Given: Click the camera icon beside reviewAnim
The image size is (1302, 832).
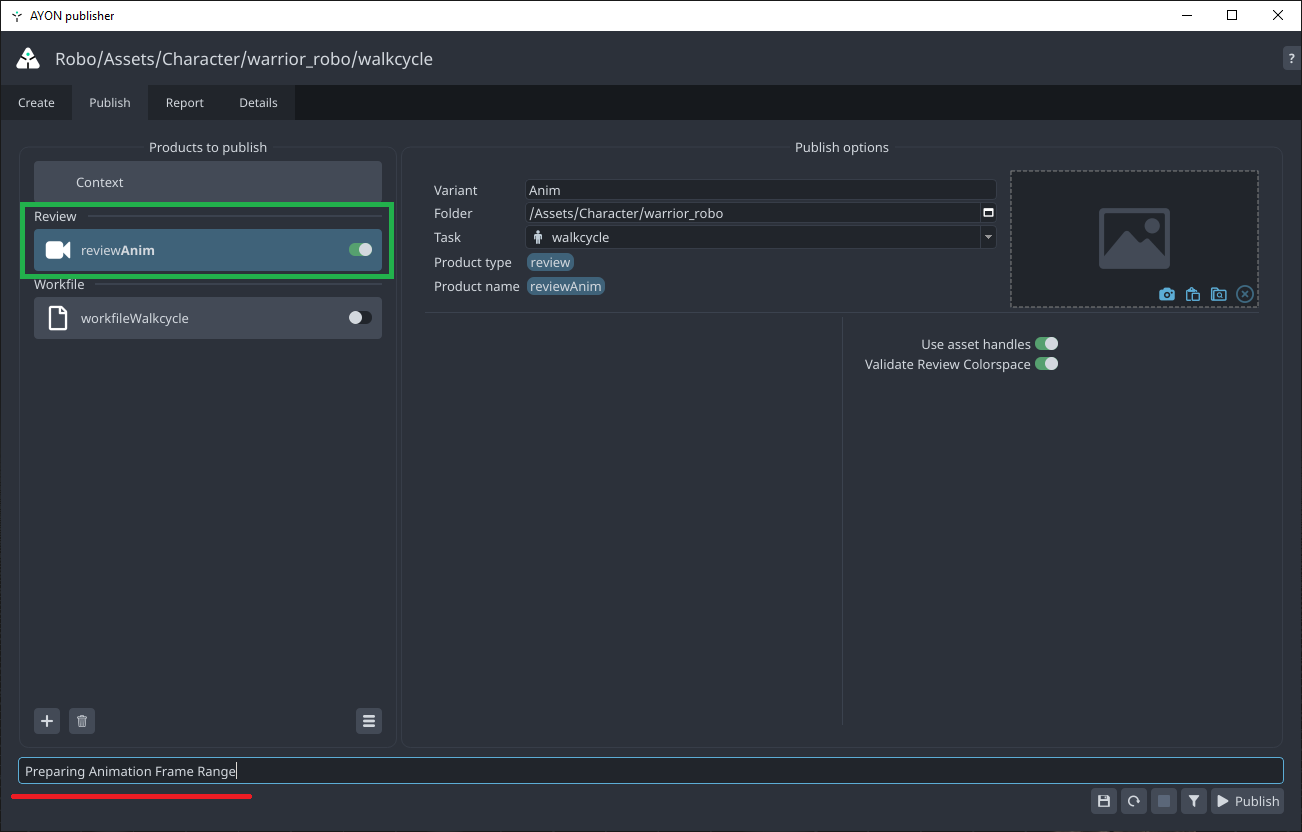Looking at the screenshot, I should (x=58, y=250).
